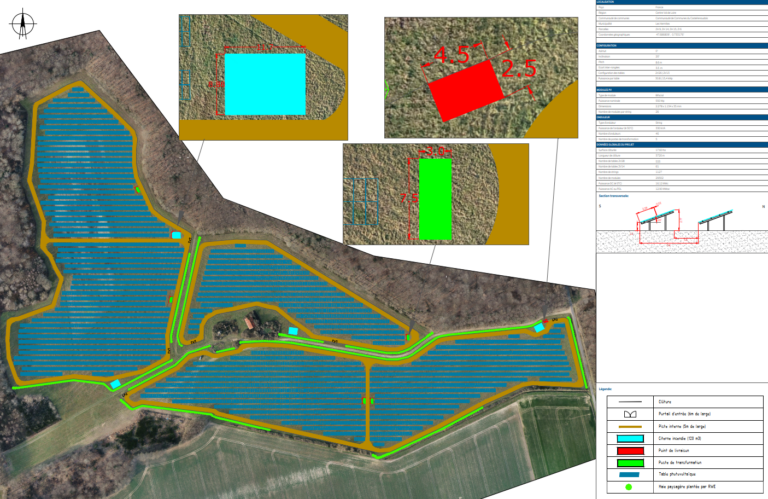Click the blue Table photovoltaïque legend symbol

click(629, 475)
